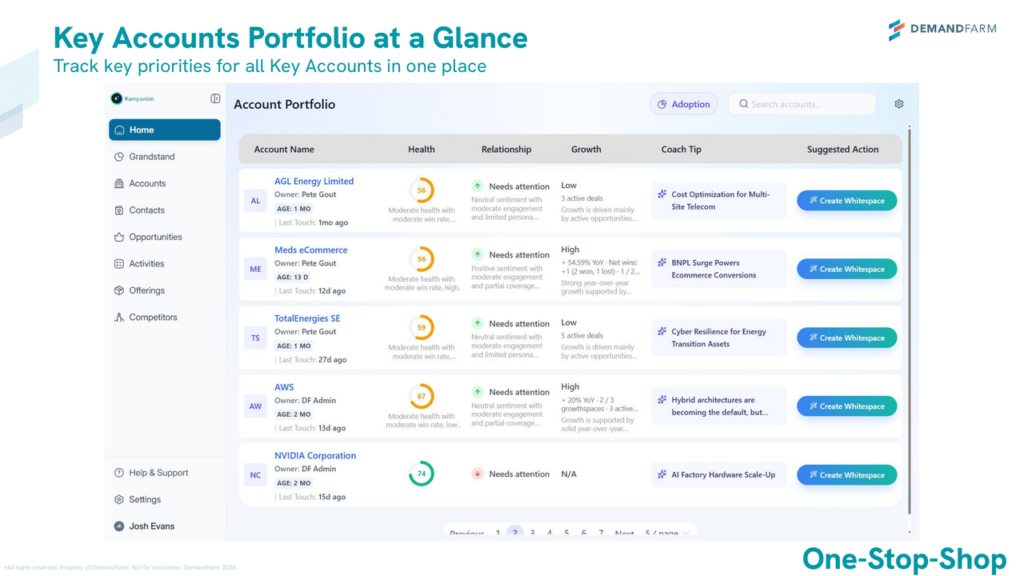The image size is (1024, 576).
Task: Go to the Competitors section
Action: [x=150, y=317]
